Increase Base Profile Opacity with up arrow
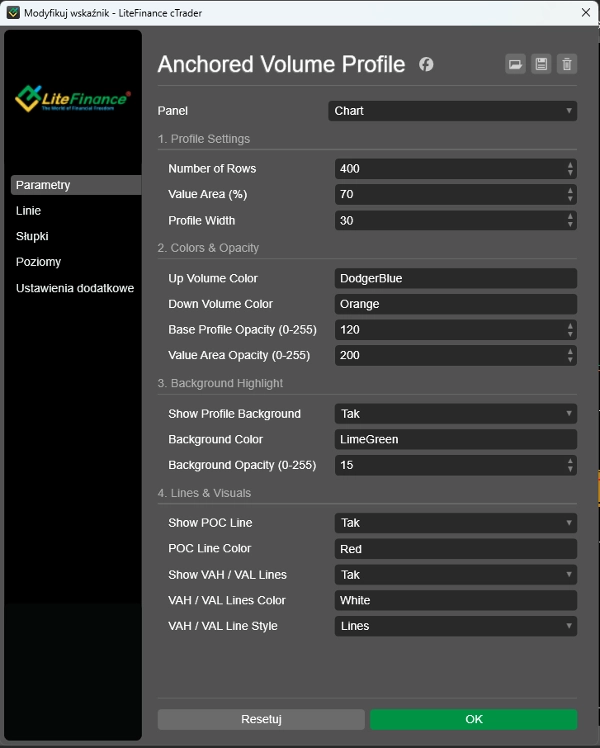 point(570,326)
